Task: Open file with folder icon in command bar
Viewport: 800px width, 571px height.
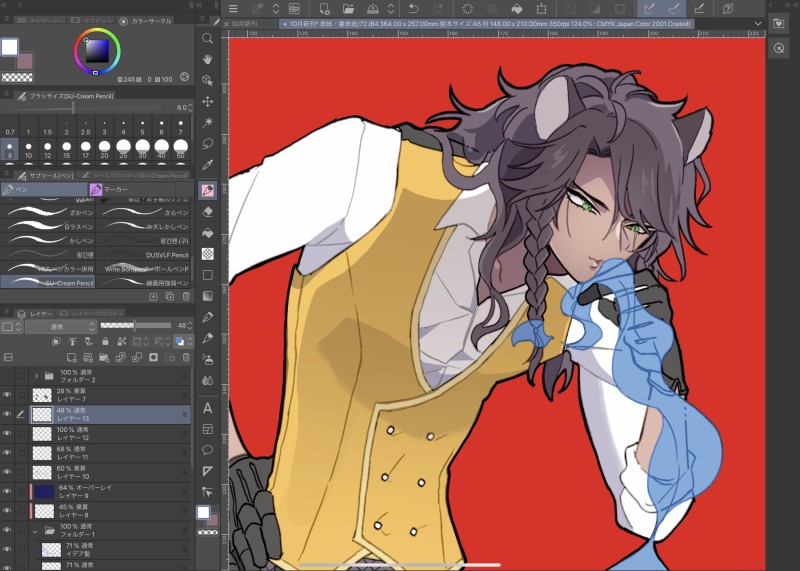Action: coord(348,8)
